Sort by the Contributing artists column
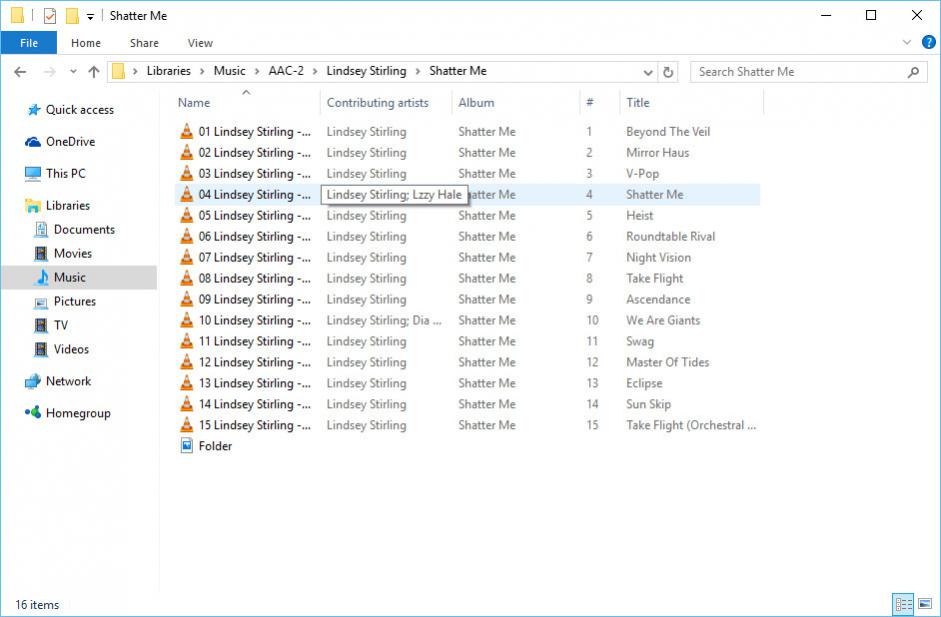Image resolution: width=941 pixels, height=617 pixels. coord(377,102)
